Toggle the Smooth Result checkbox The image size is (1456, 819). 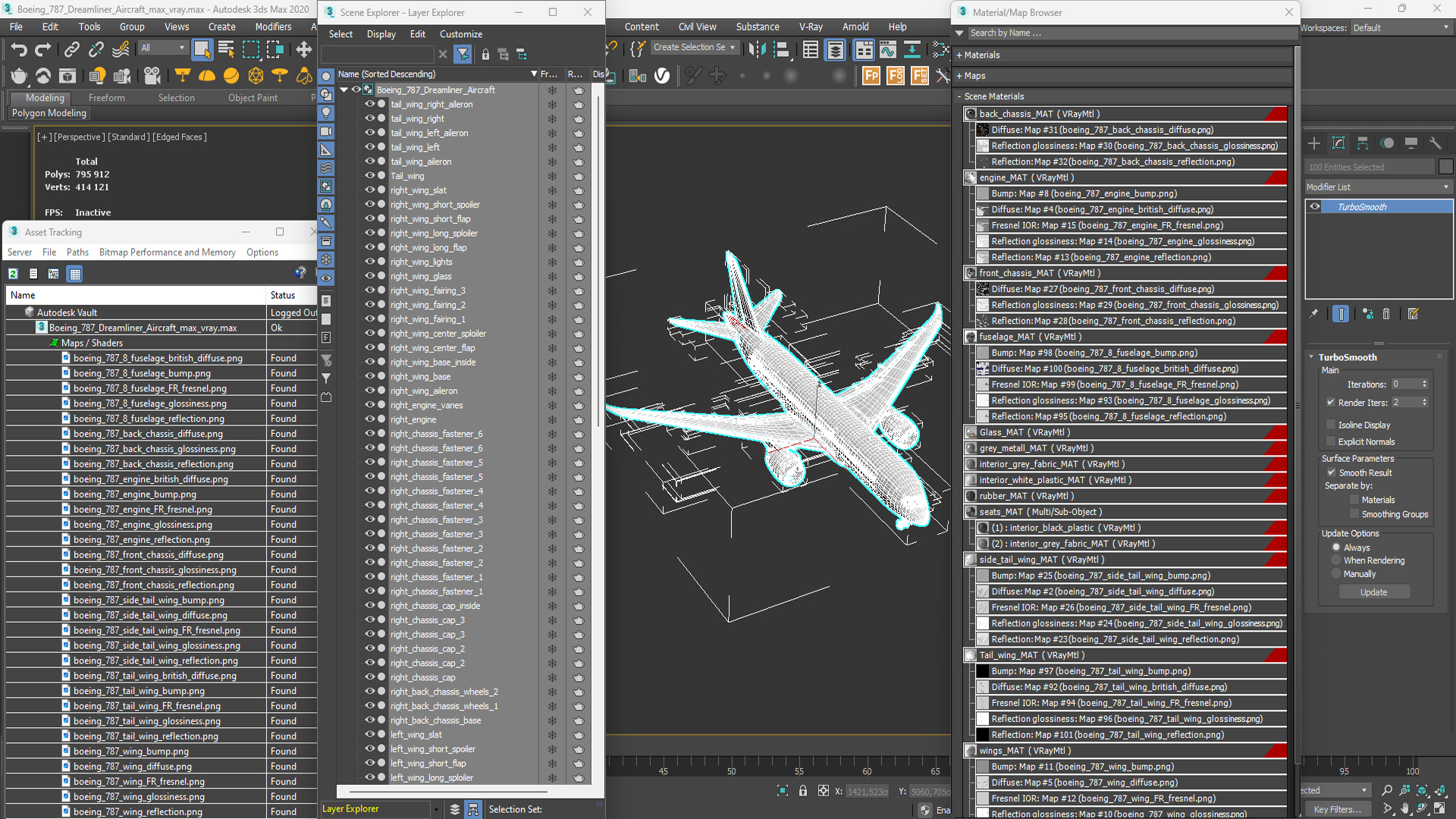1331,472
